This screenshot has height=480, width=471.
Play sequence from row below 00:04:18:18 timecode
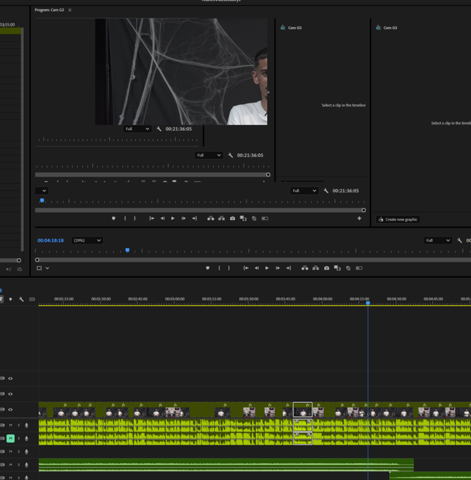(267, 268)
